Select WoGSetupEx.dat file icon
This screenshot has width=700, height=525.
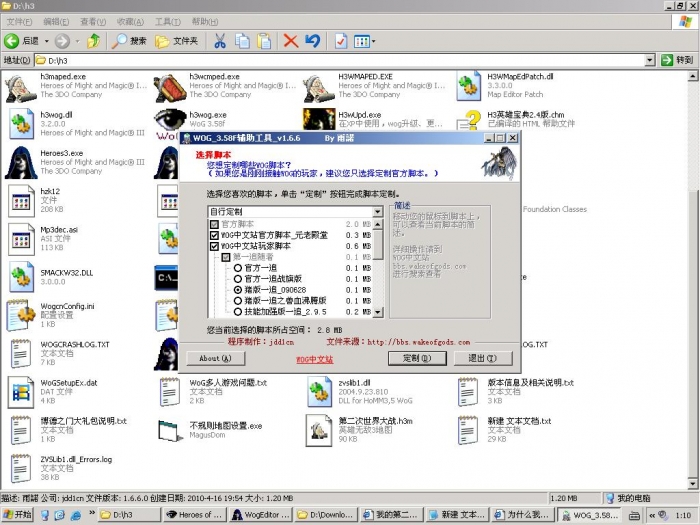pos(21,392)
